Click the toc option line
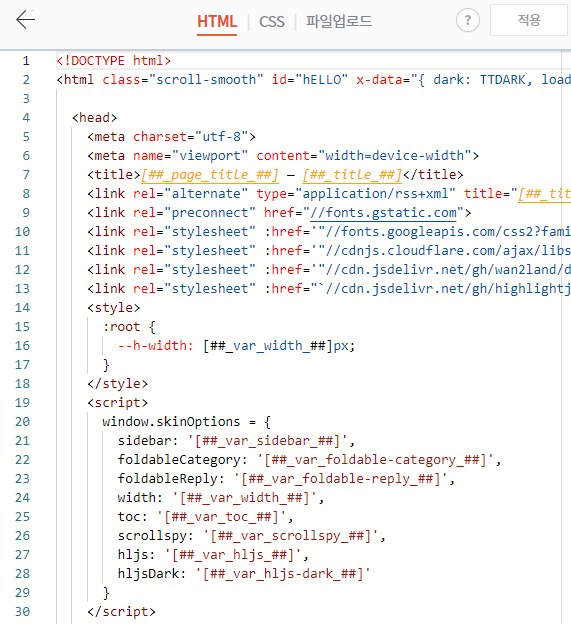The height and width of the screenshot is (624, 571). [205, 517]
